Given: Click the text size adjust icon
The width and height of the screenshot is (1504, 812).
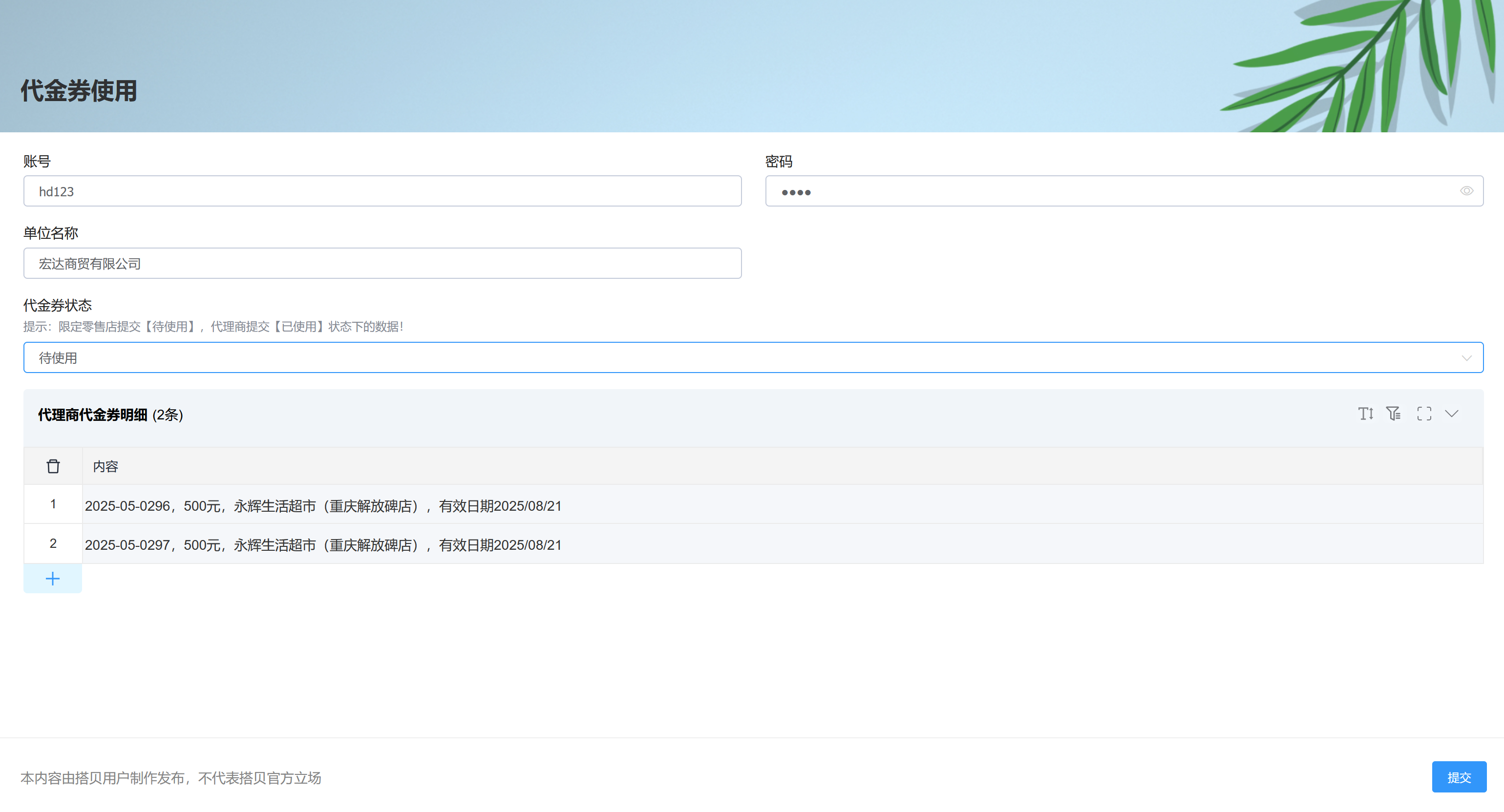Looking at the screenshot, I should point(1365,414).
